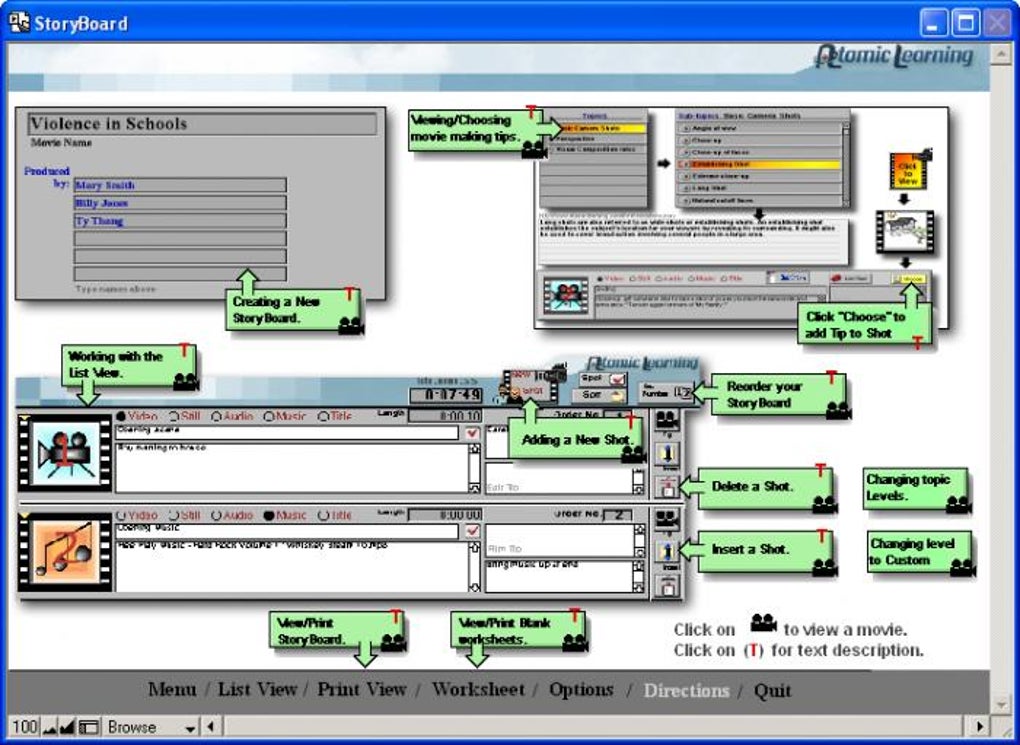Play movie for Working with the List View

click(186, 381)
